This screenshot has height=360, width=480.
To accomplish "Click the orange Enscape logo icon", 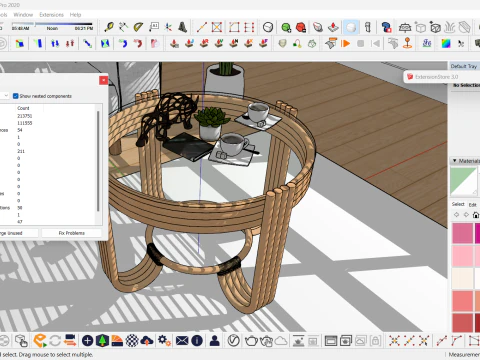I will coord(40,341).
